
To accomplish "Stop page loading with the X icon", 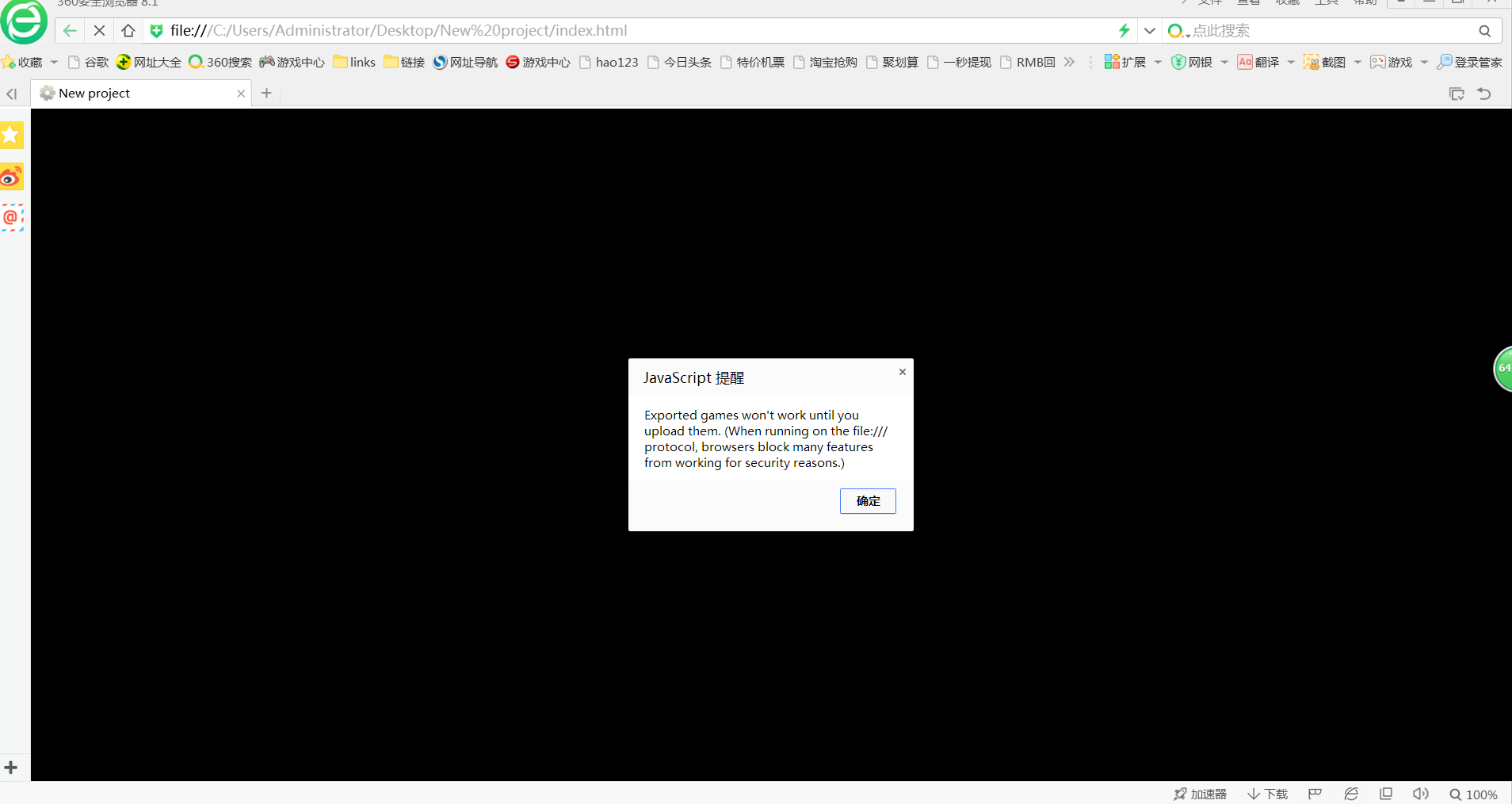I will 99,31.
